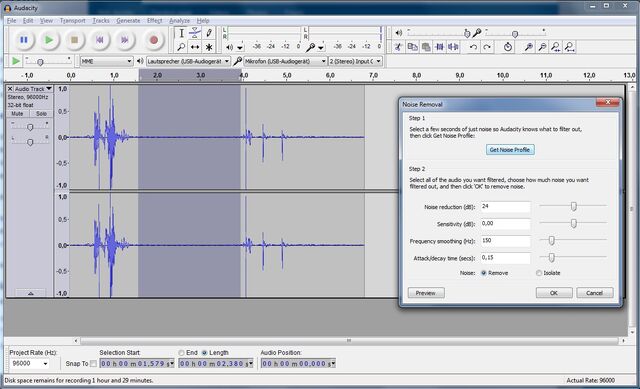Click the Zoom In magnifier icon

(x=529, y=47)
